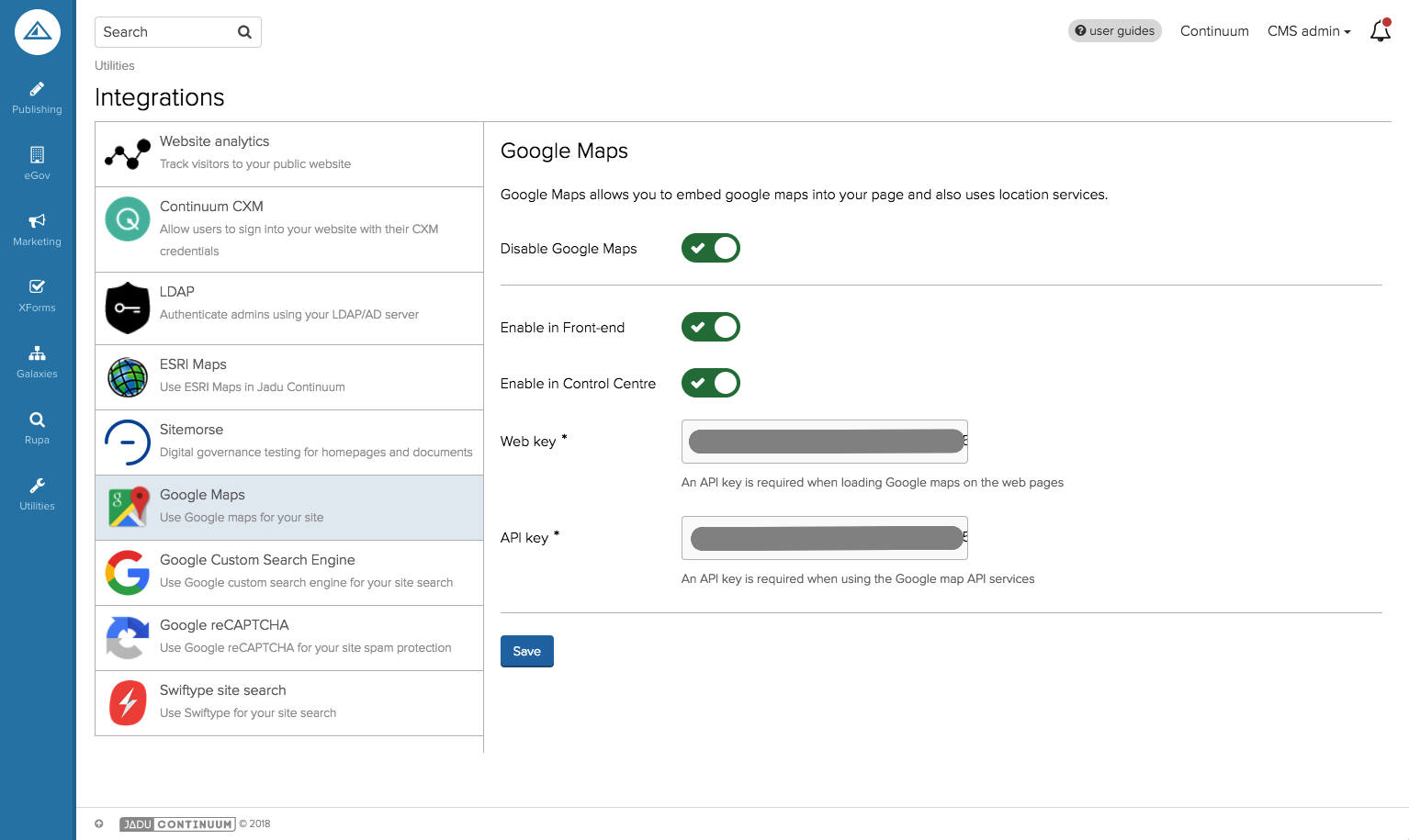
Task: Click the API key input field
Action: coord(824,538)
